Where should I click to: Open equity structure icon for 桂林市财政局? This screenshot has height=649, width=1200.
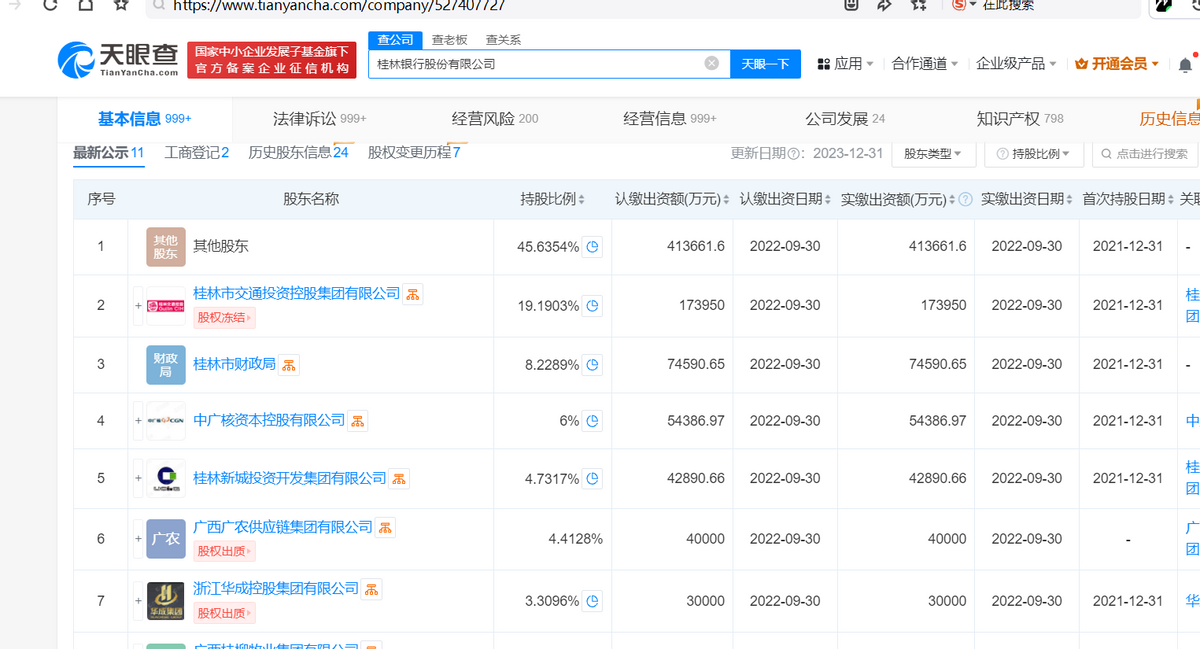[289, 365]
